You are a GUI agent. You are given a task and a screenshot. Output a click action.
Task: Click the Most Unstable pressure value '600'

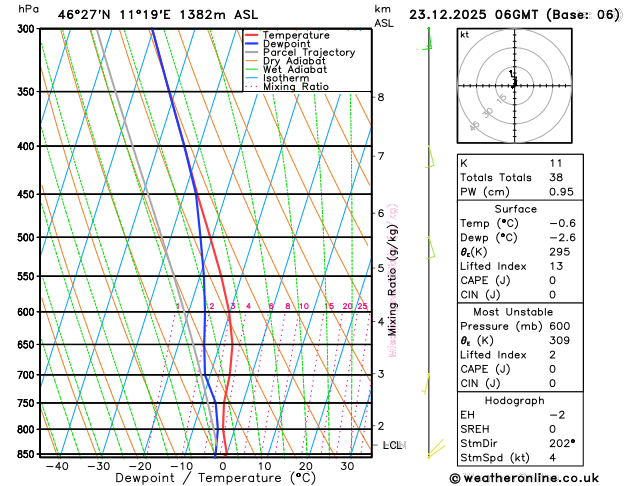click(x=560, y=326)
